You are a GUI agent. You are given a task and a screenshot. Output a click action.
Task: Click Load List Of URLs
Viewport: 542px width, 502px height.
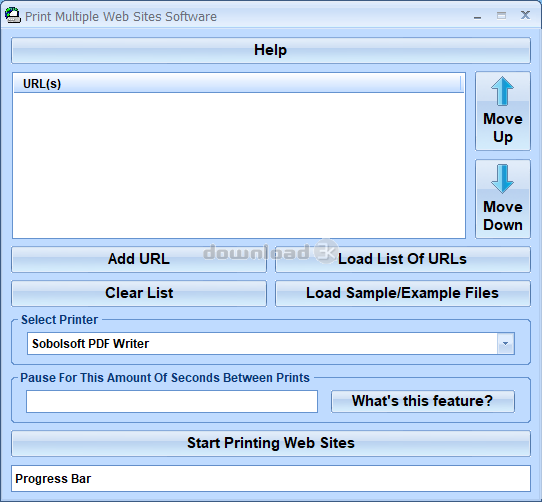[403, 259]
